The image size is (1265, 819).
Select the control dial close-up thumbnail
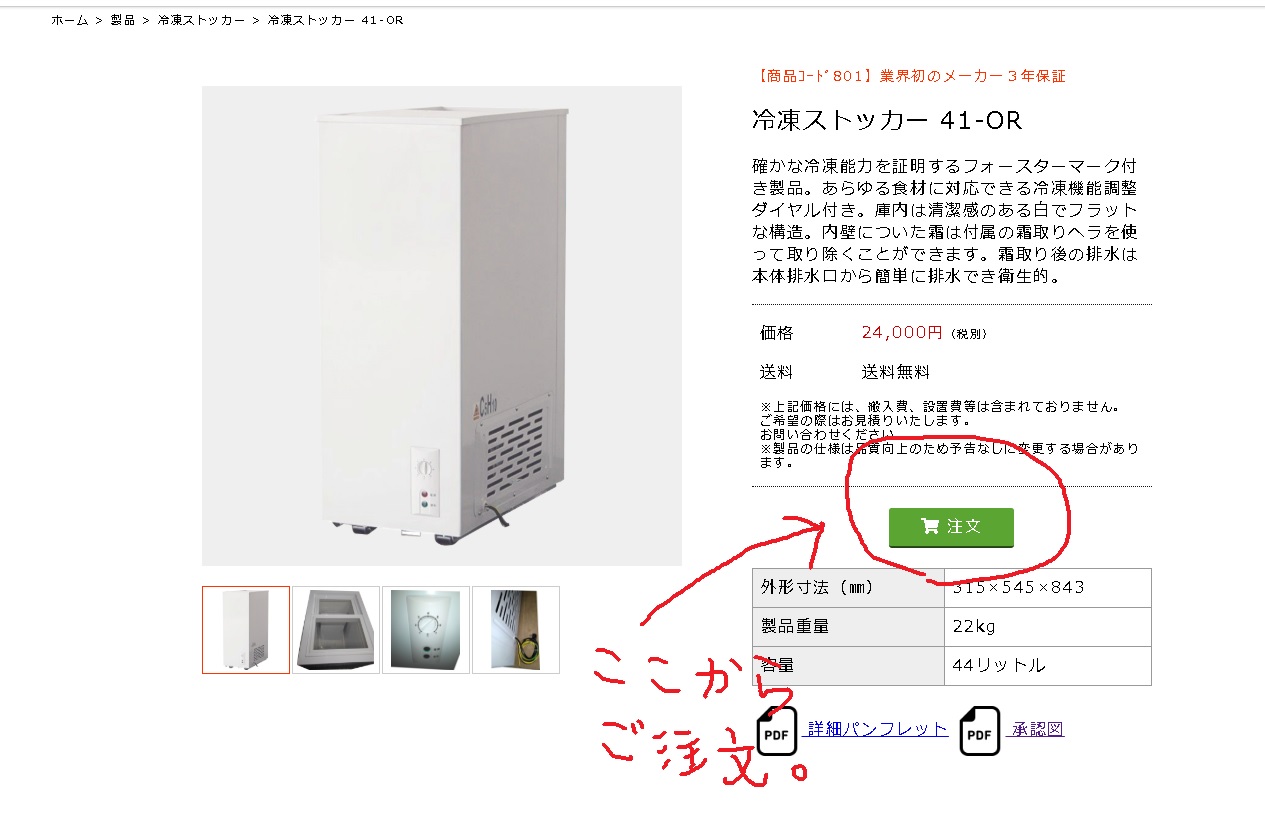[426, 630]
